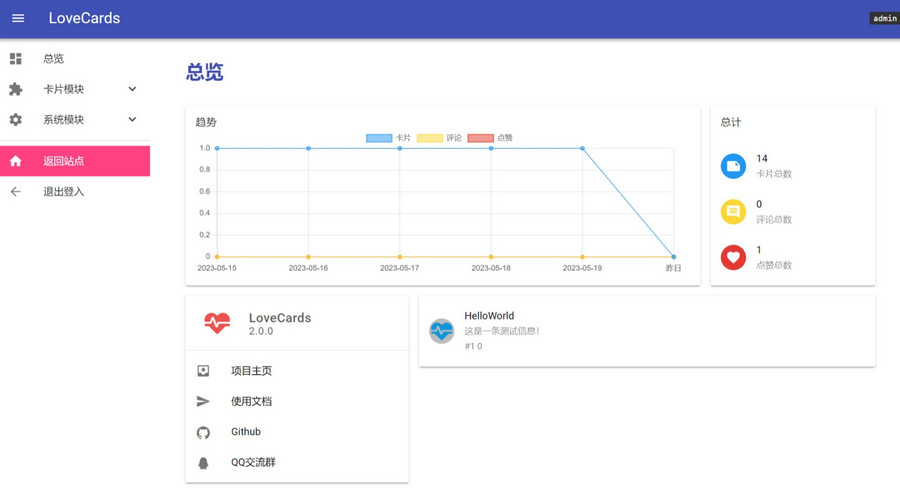The width and height of the screenshot is (900, 498).
Task: Click the Github octocat icon
Action: pyautogui.click(x=203, y=432)
